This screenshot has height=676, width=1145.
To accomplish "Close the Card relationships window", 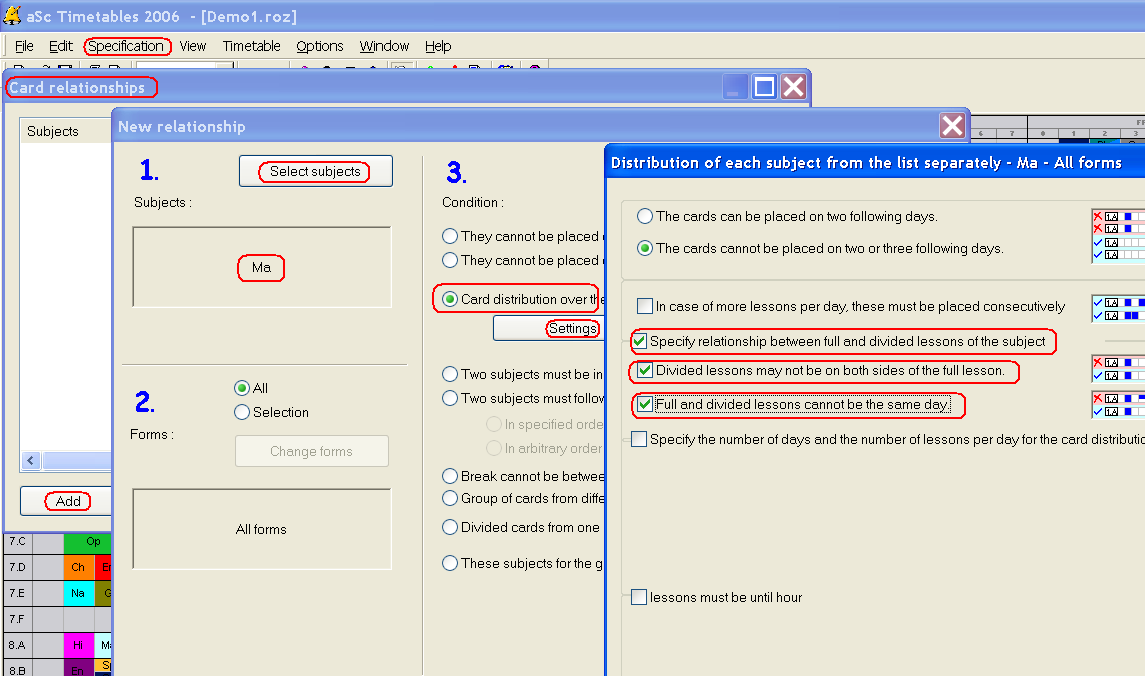I will tap(794, 87).
